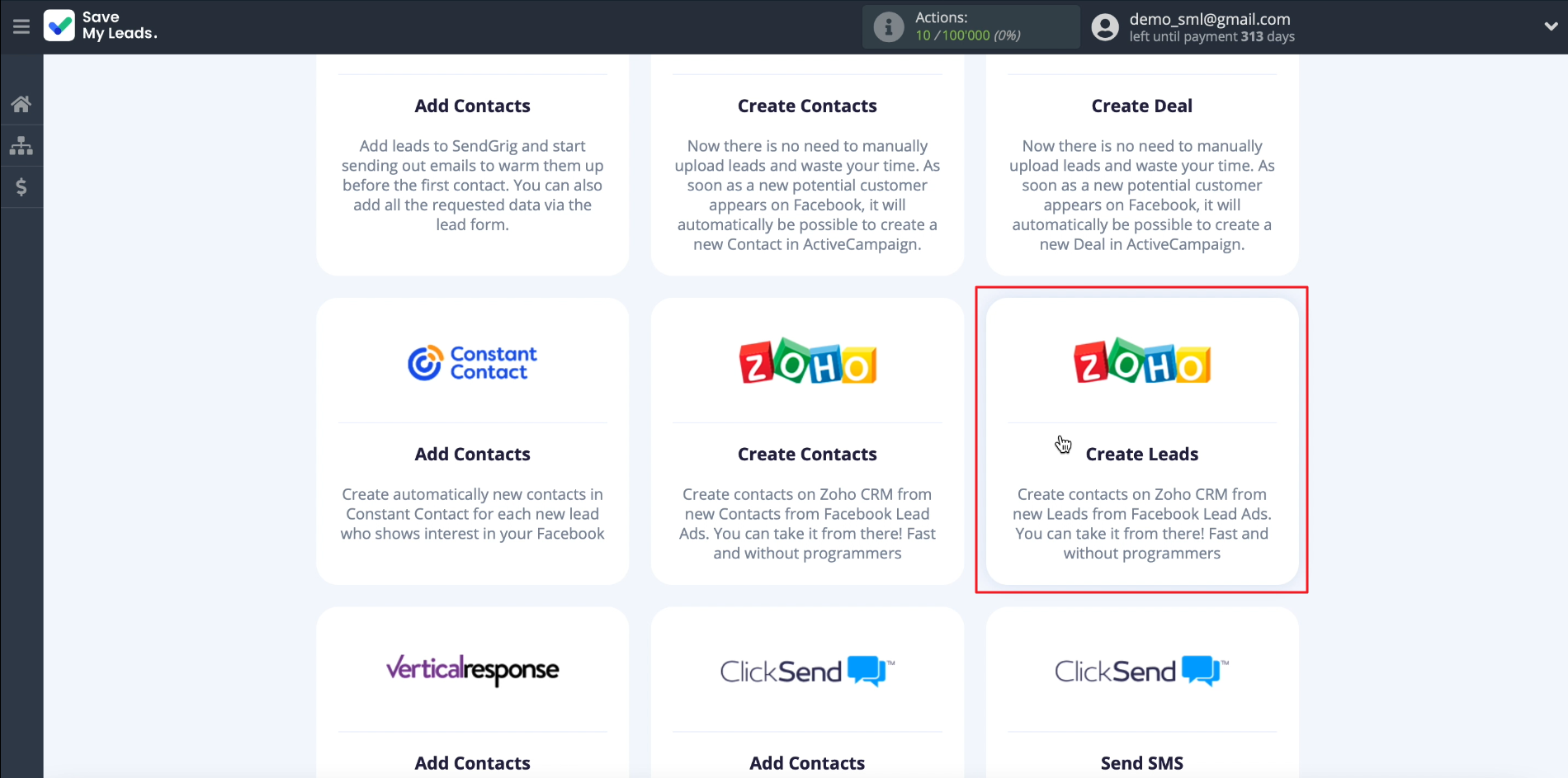
Task: Click 'left until payment 313 days' text
Action: pos(1211,36)
